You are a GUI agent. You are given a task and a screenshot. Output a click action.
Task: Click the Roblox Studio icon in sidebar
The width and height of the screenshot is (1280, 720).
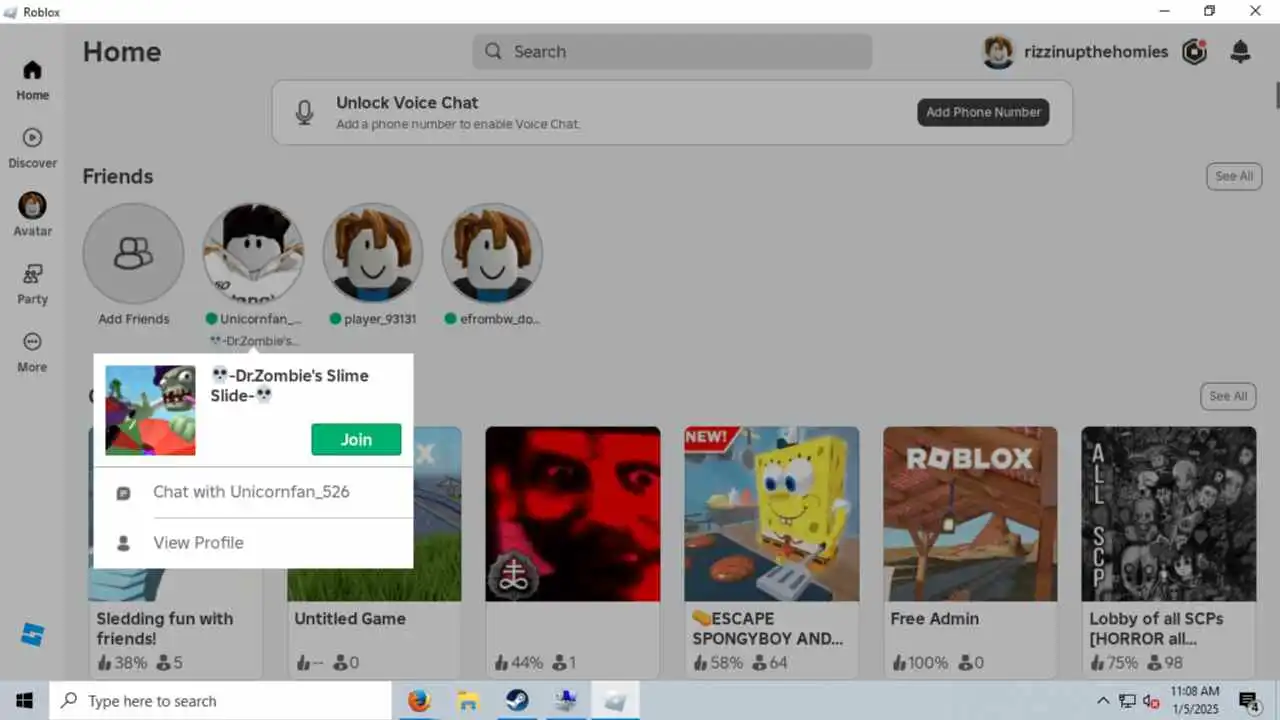point(32,634)
